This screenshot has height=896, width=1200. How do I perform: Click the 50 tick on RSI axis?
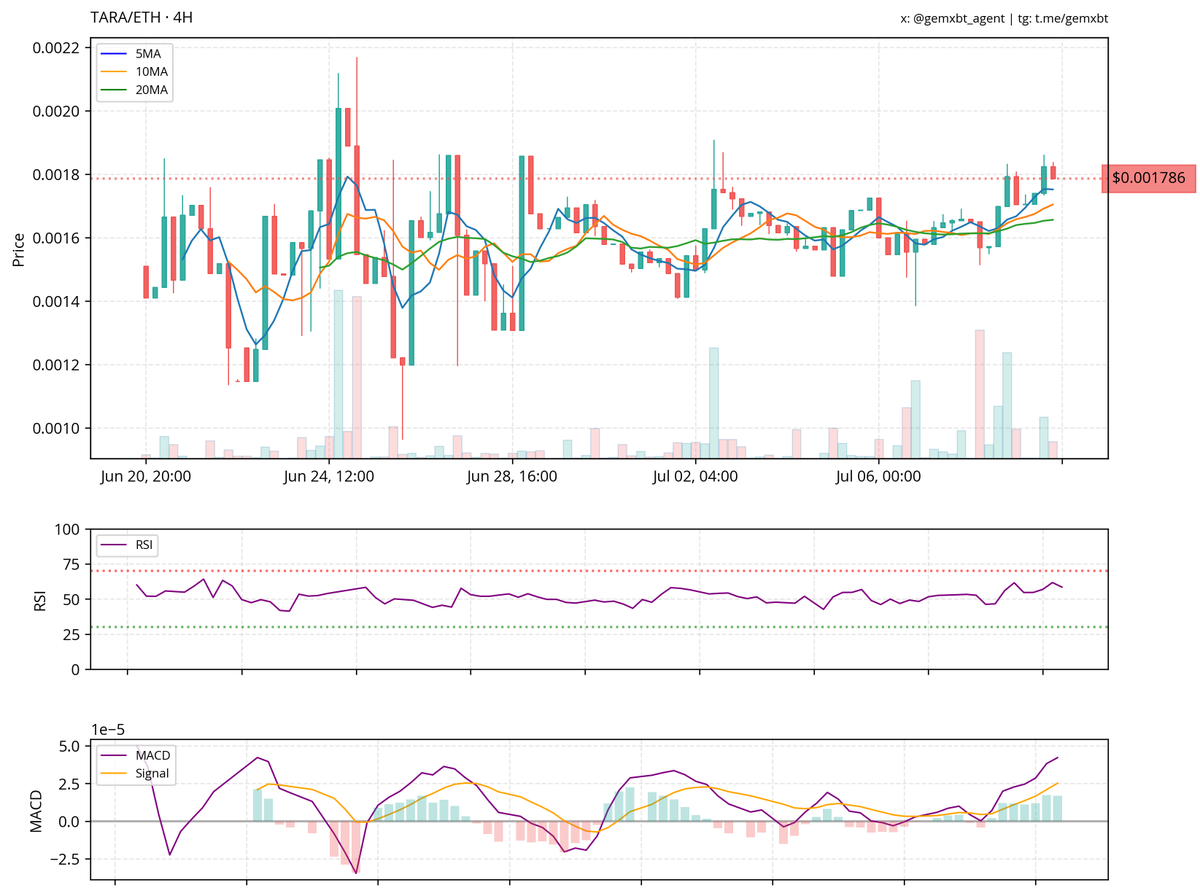(73, 599)
